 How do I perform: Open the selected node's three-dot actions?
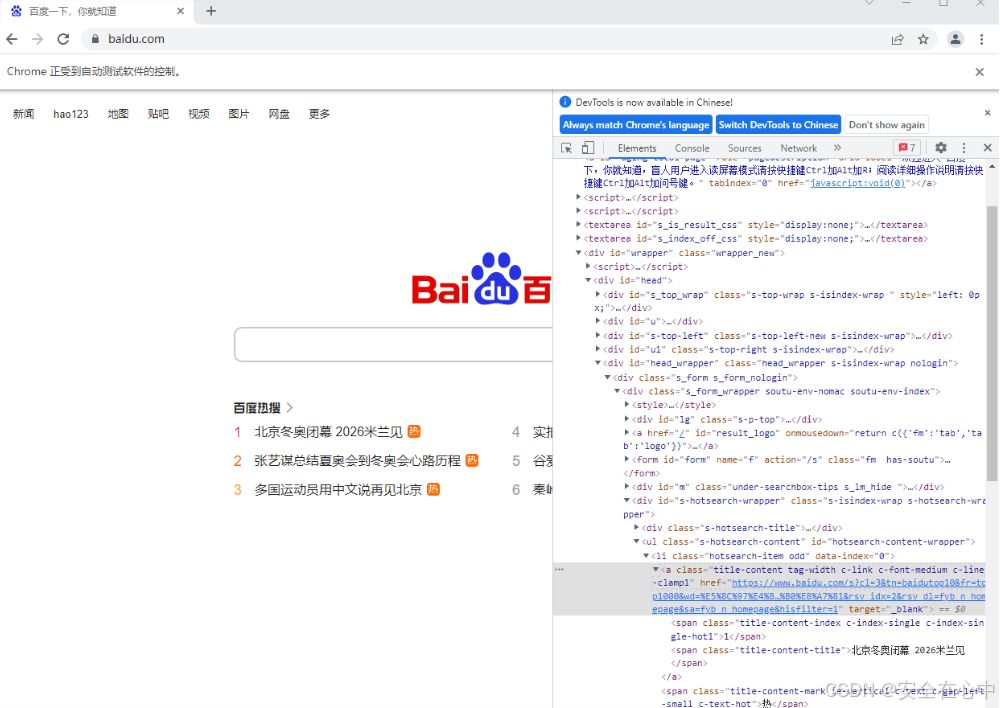559,570
